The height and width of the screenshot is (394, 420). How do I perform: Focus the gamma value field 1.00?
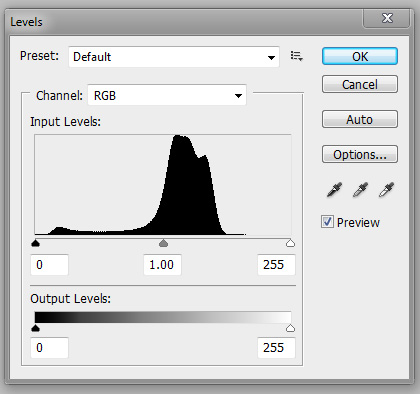pos(163,265)
